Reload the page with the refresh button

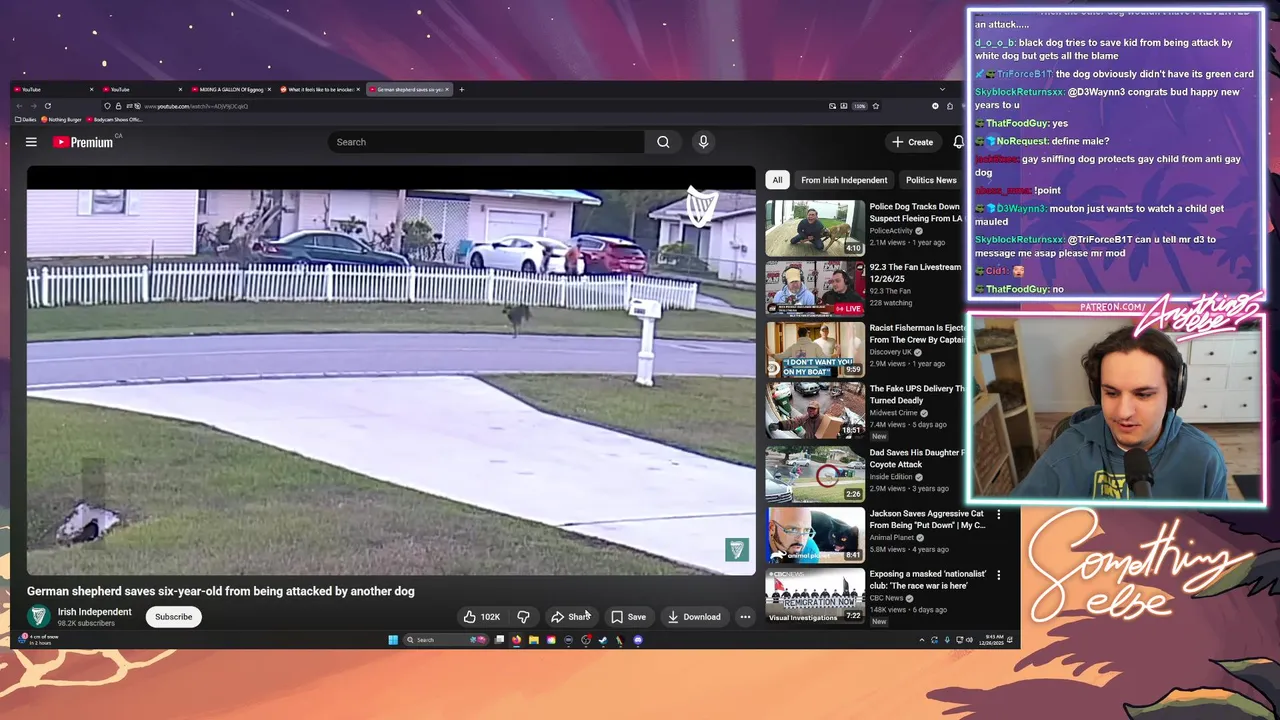47,106
